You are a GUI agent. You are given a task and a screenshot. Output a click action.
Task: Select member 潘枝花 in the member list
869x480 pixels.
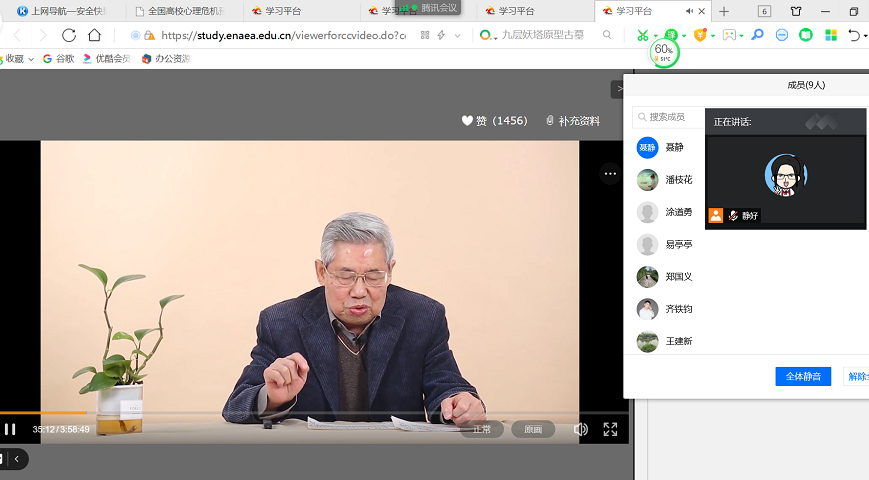[678, 180]
